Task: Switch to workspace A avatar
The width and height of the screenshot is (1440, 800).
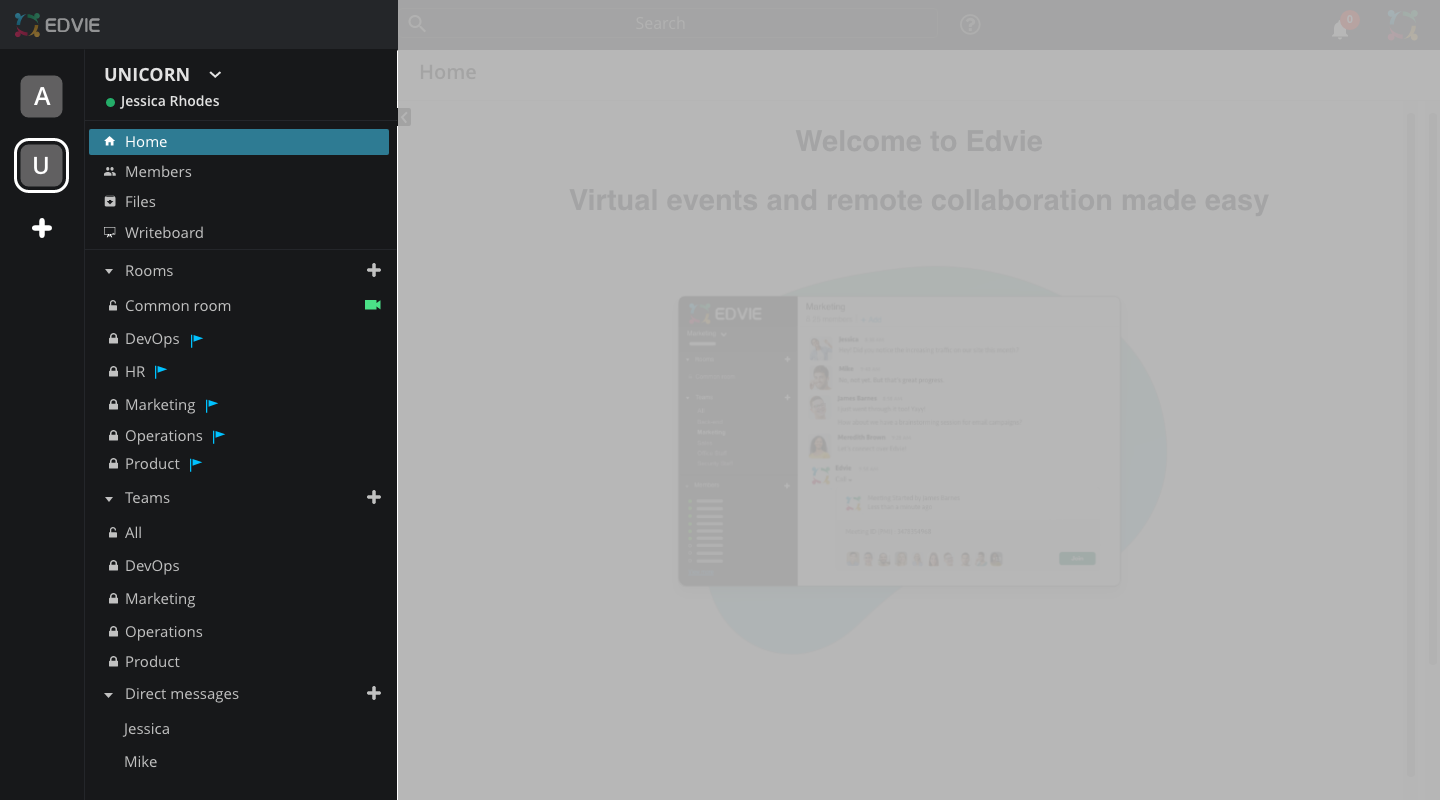Action: (x=41, y=97)
